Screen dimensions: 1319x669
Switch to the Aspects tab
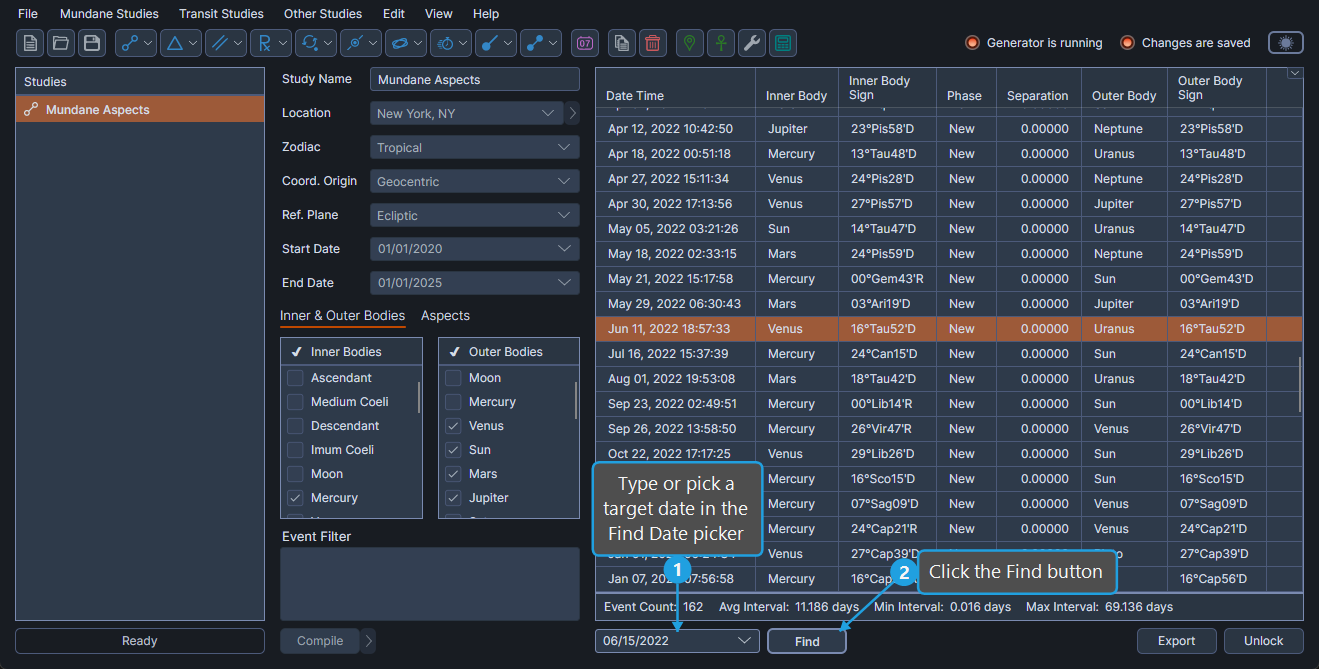(x=445, y=316)
